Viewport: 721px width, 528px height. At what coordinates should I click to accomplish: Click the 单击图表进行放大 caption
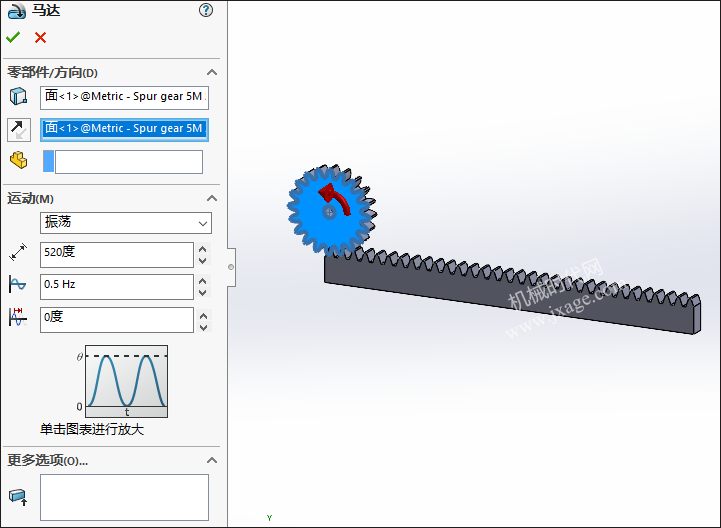[92, 429]
